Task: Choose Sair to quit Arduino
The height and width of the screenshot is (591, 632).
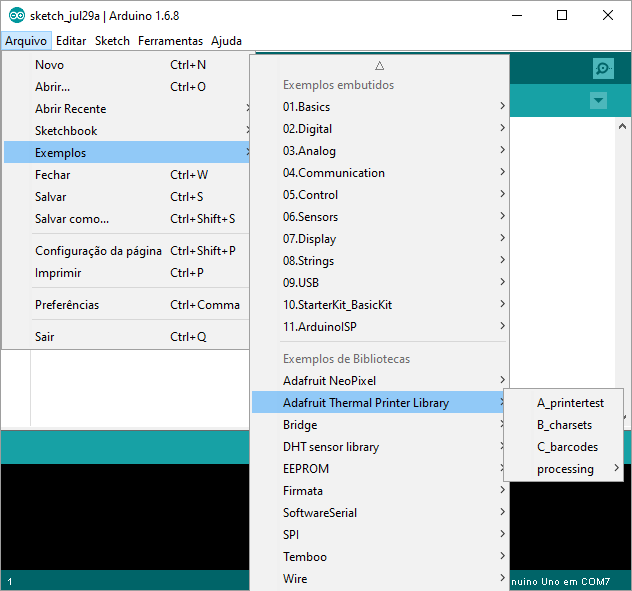Action: (x=127, y=337)
